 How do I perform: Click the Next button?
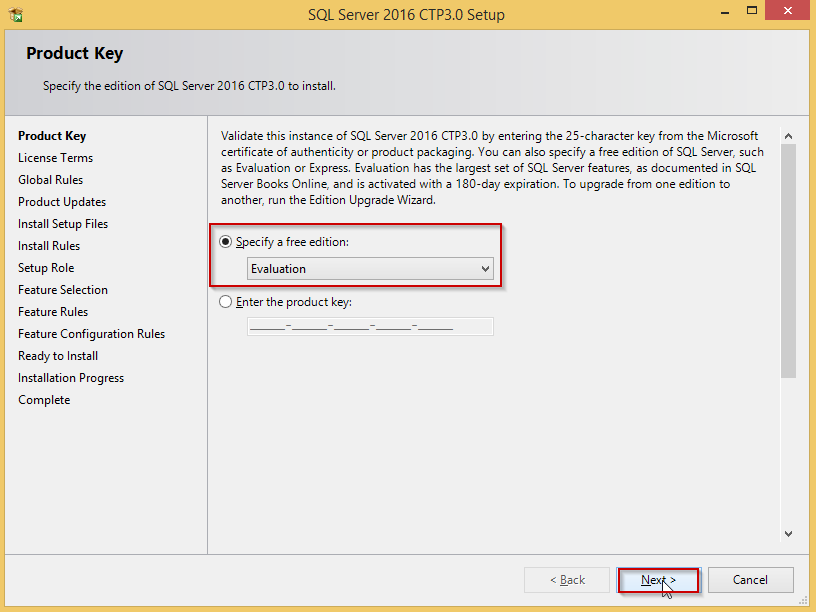tap(658, 580)
